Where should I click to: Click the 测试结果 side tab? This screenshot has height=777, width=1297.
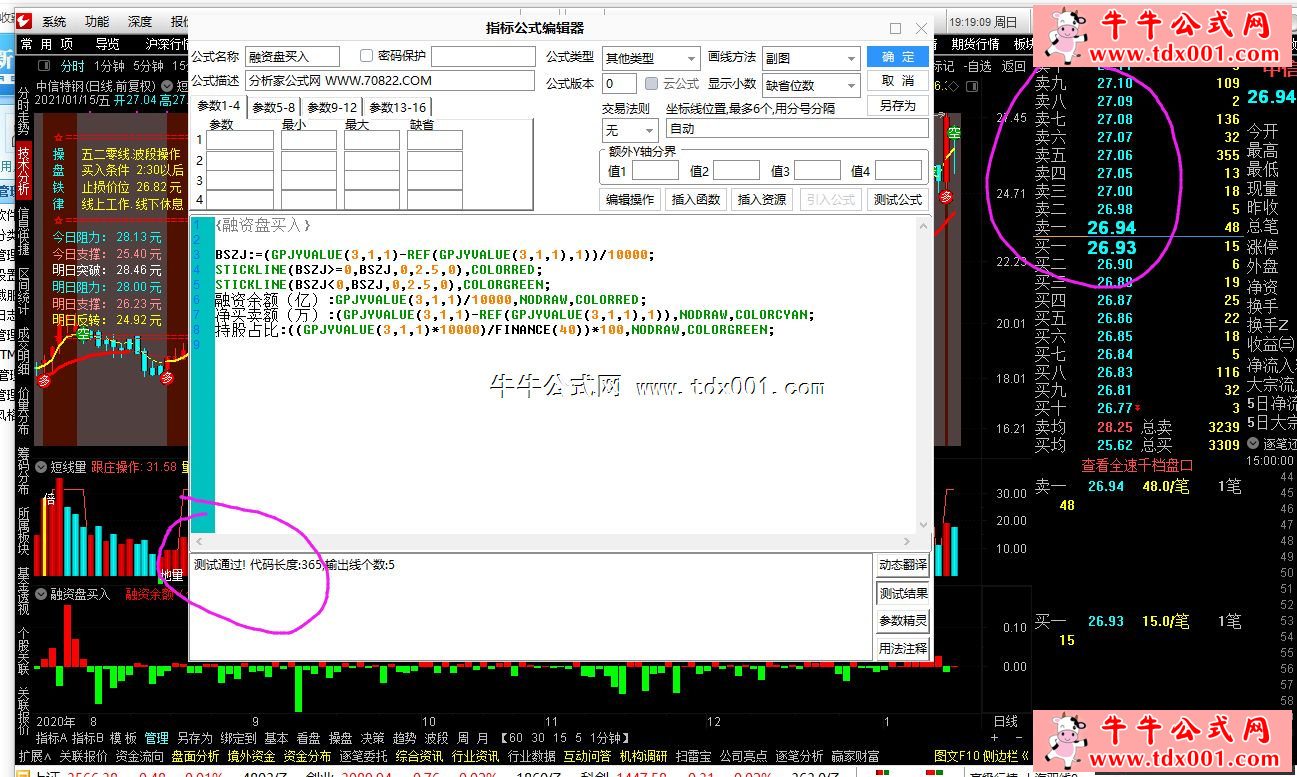(903, 593)
